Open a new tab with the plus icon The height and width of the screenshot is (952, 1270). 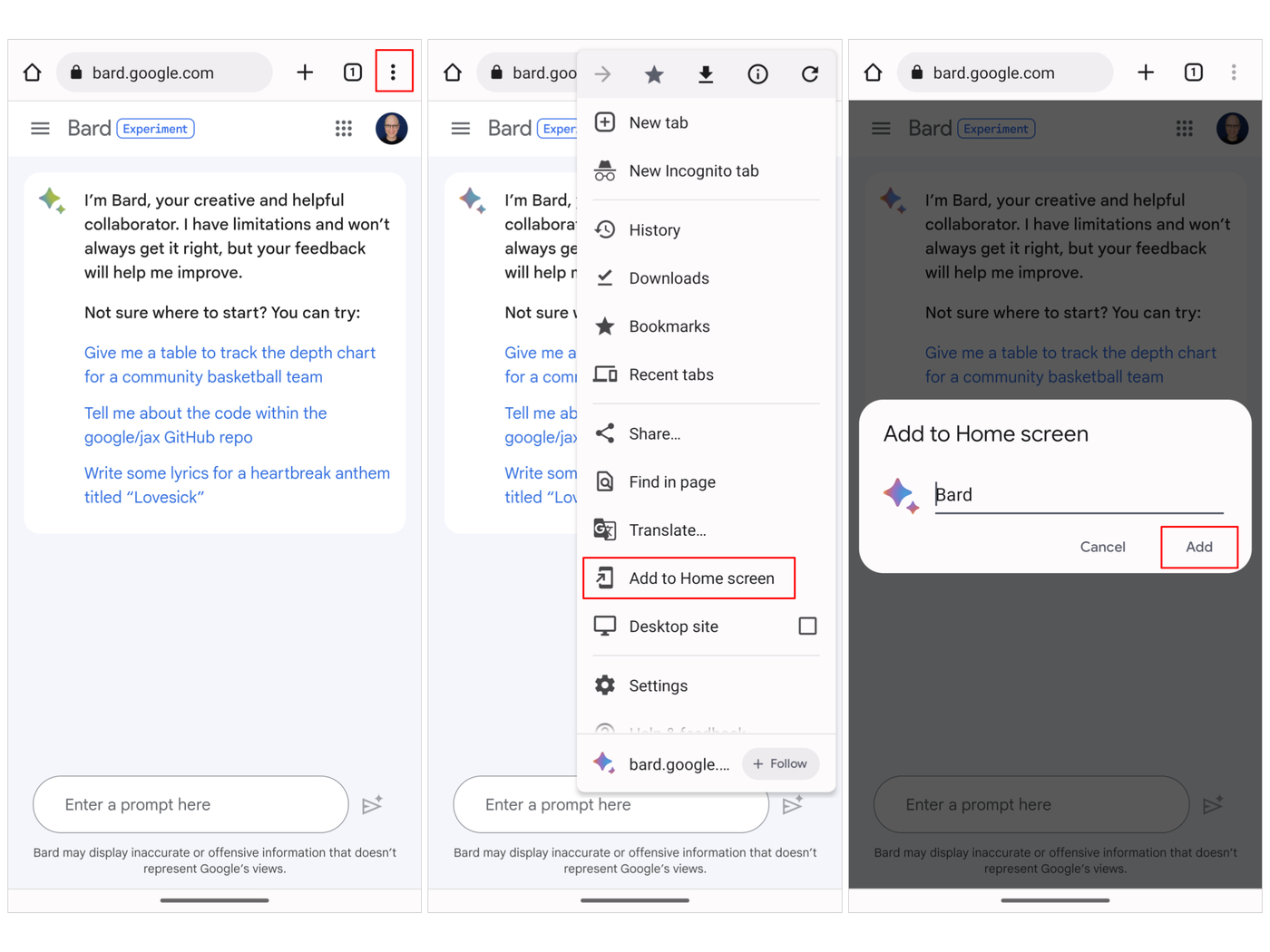pos(305,72)
